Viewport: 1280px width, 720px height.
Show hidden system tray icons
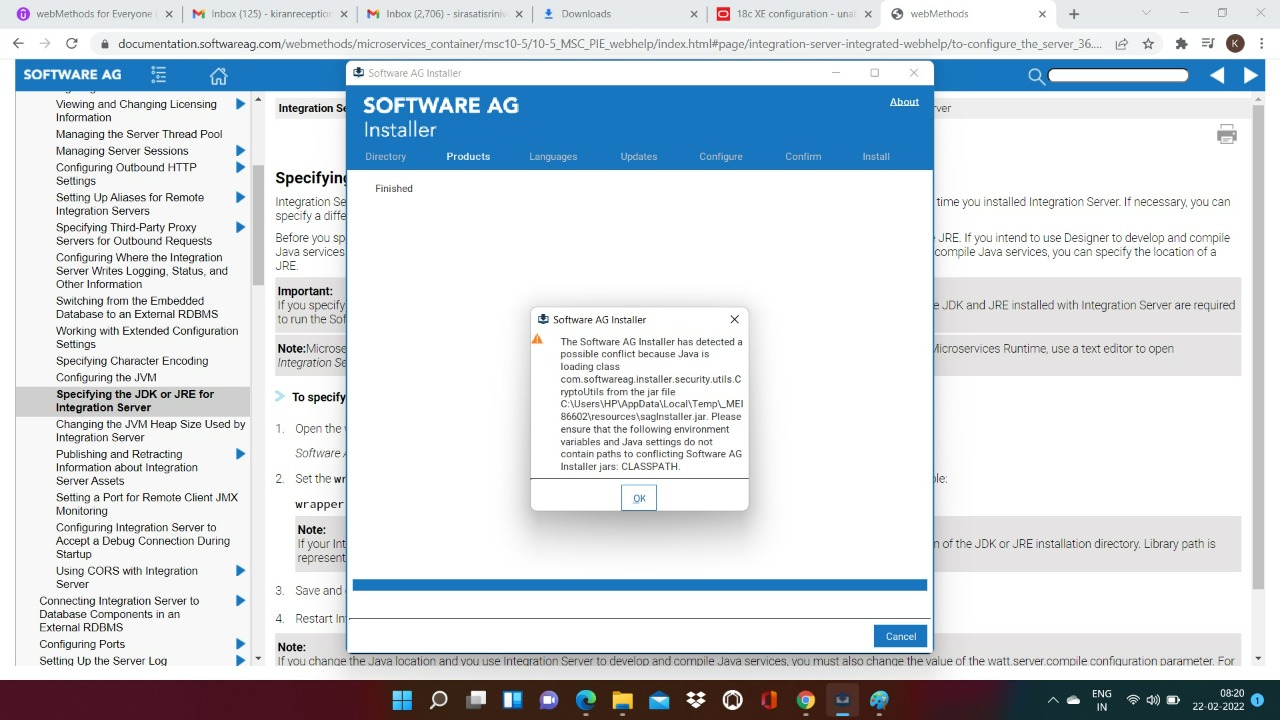[1052, 700]
